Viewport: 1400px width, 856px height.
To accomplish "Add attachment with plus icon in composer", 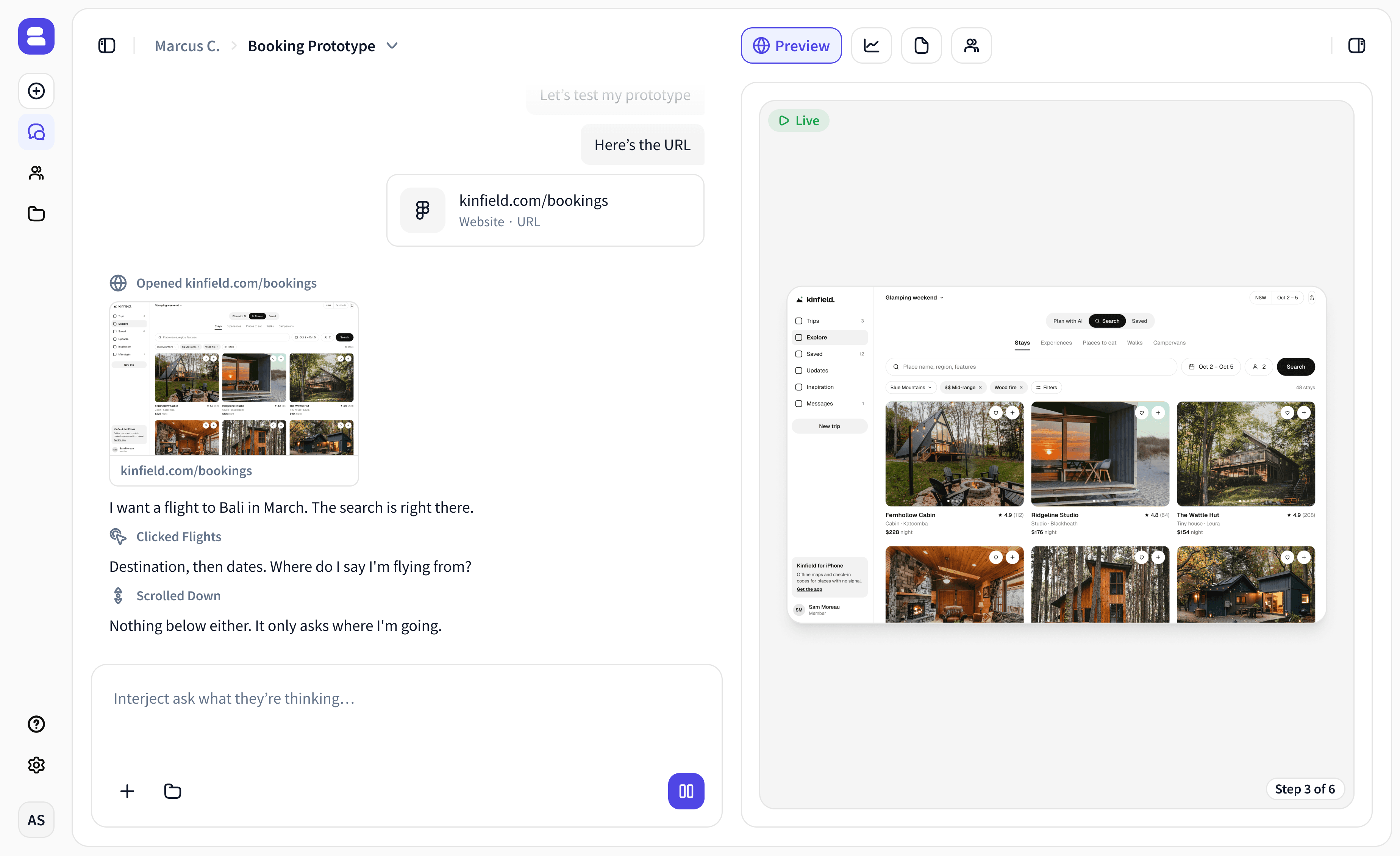I will pyautogui.click(x=127, y=791).
